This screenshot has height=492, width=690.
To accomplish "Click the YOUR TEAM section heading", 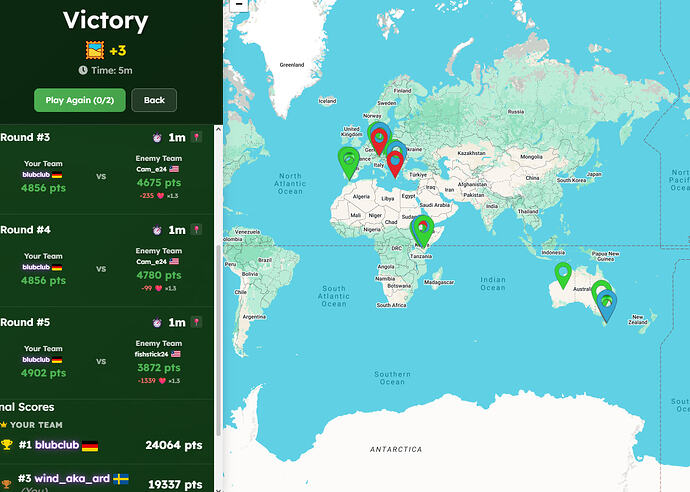I will (x=36, y=425).
